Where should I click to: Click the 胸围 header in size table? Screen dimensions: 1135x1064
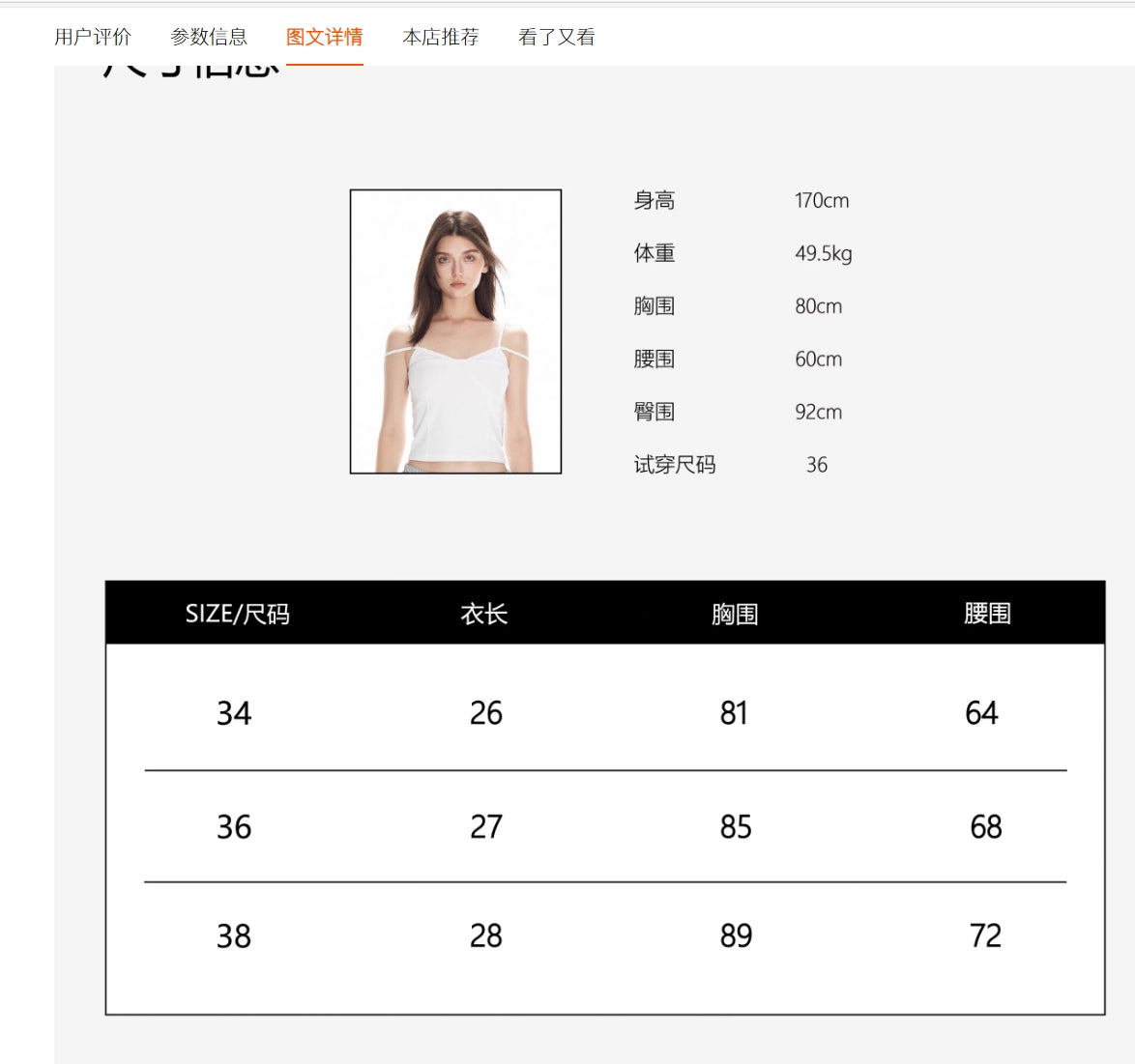point(735,614)
